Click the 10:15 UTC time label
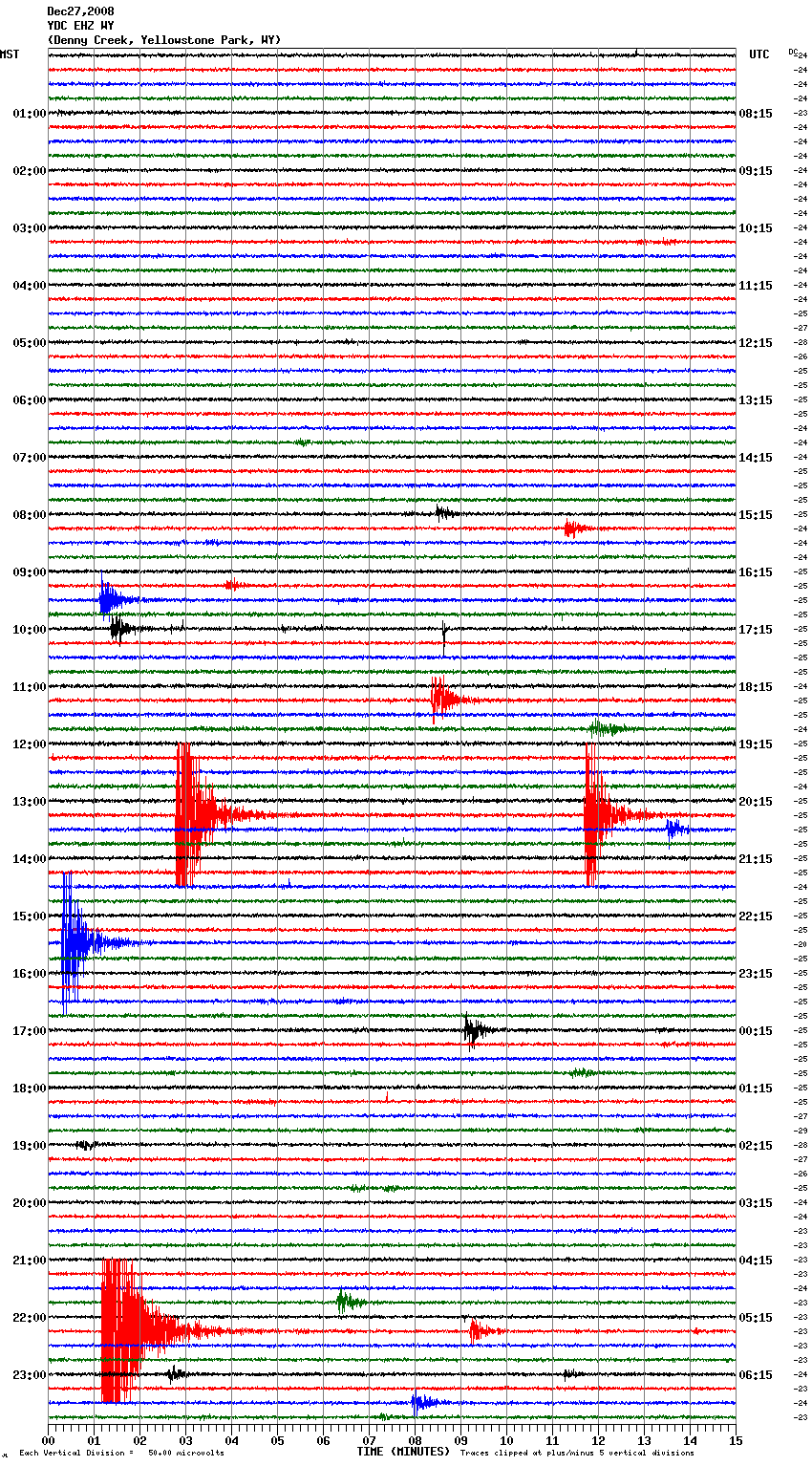 click(x=756, y=228)
